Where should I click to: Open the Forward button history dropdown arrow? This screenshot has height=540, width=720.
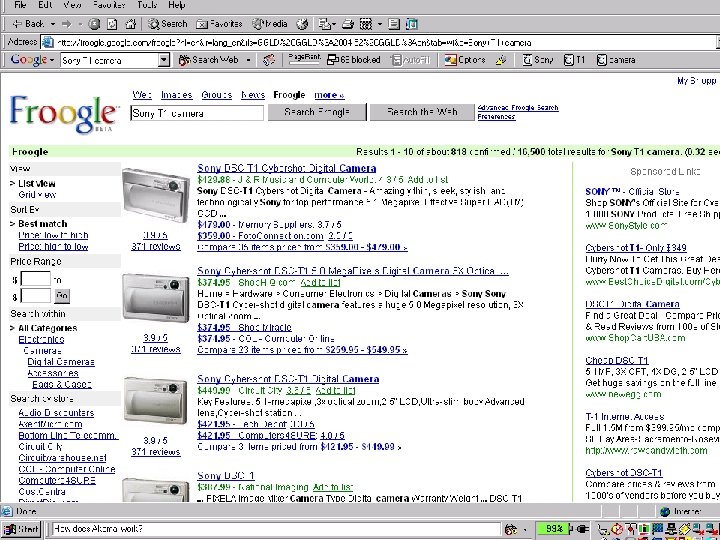point(80,23)
